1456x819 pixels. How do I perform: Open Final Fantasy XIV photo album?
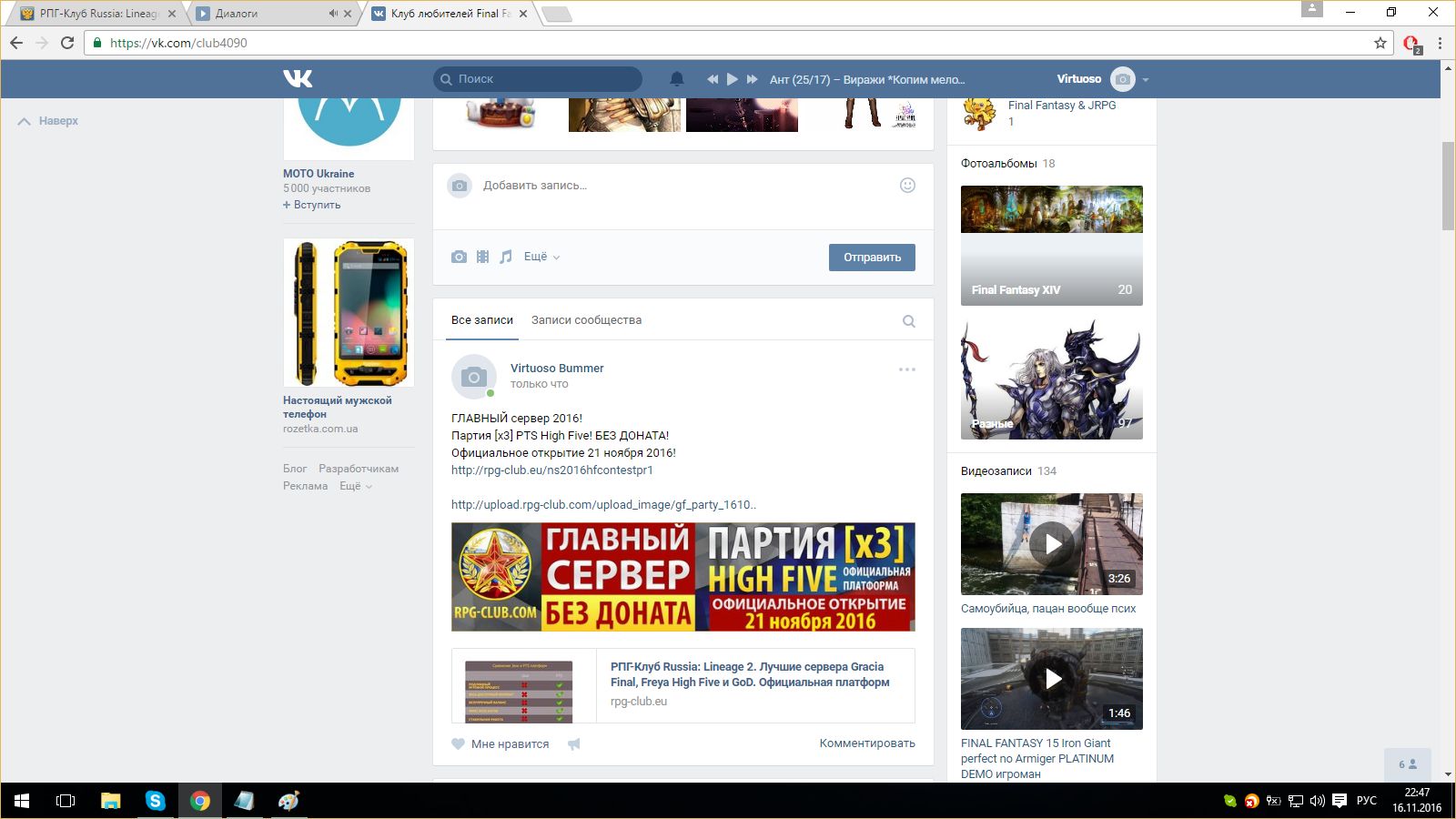coord(1052,246)
